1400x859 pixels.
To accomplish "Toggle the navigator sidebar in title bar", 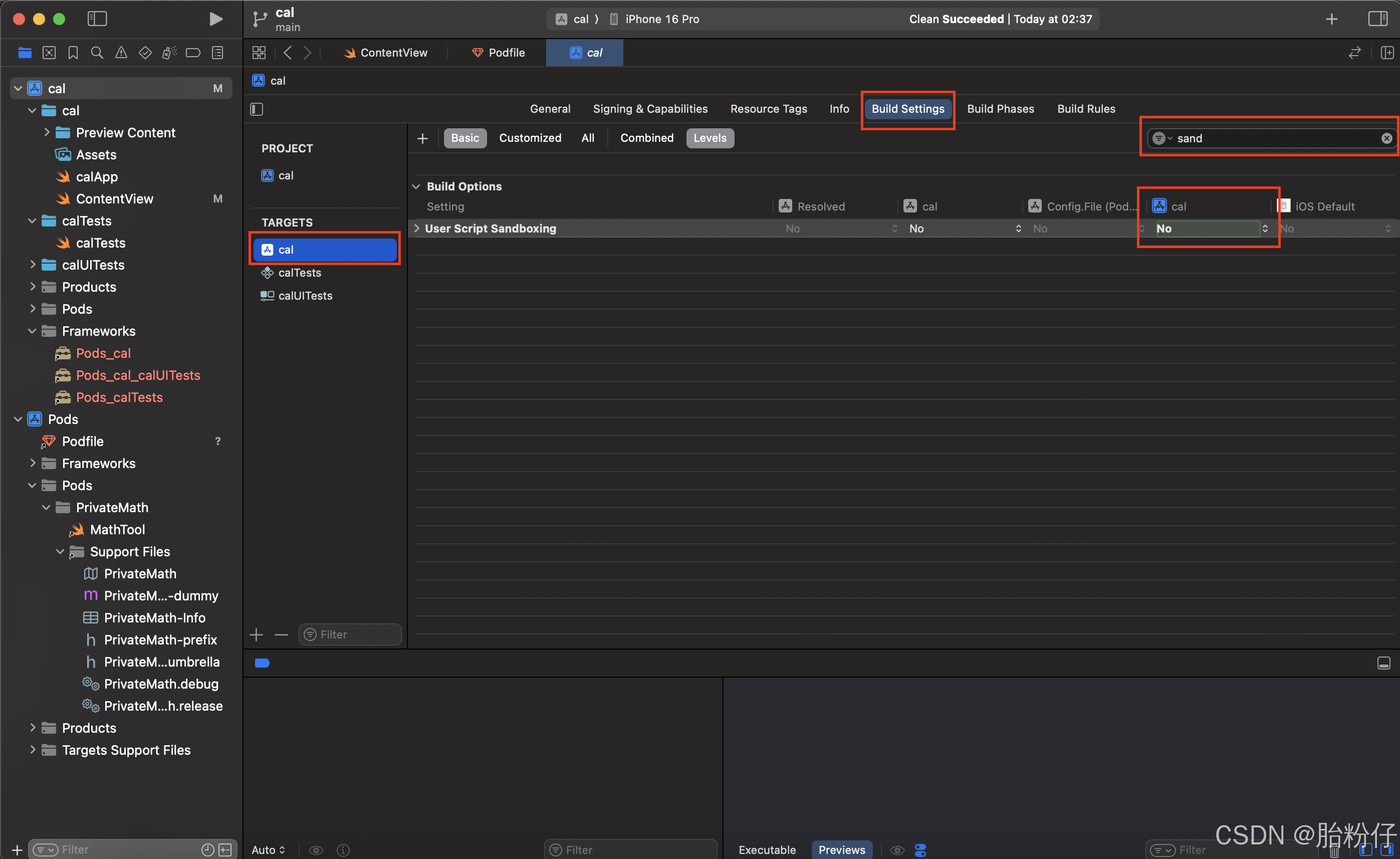I will (x=97, y=19).
